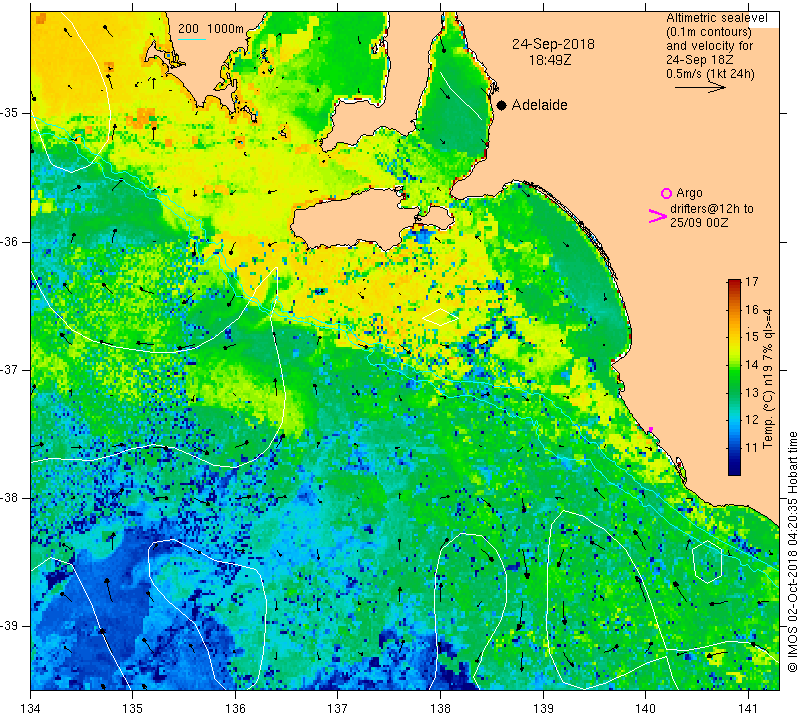This screenshot has height=720, width=800.
Task: Click the 'Altimetric sealevel' legend heading
Action: pyautogui.click(x=716, y=18)
